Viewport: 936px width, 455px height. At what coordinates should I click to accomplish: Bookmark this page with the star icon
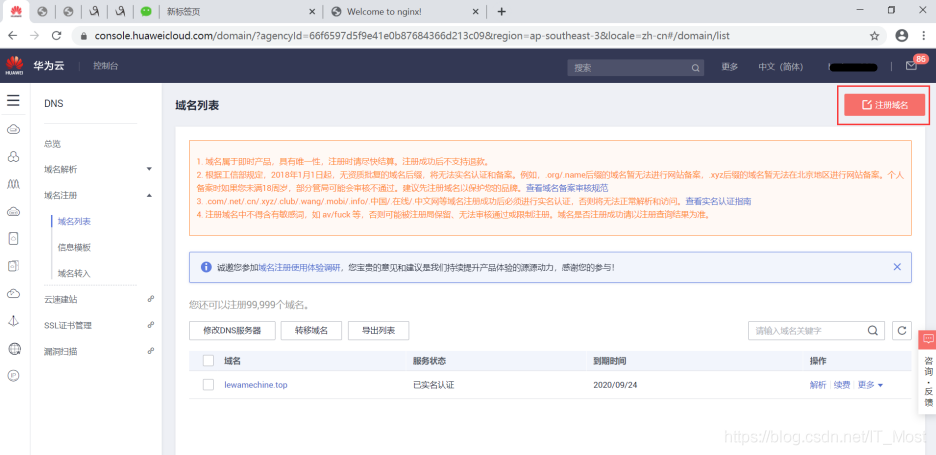[x=875, y=36]
